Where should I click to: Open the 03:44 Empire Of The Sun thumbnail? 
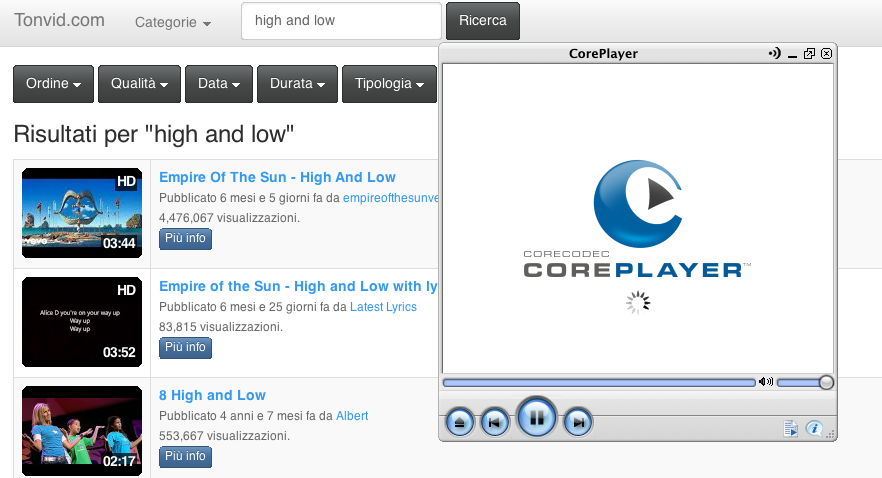point(82,213)
